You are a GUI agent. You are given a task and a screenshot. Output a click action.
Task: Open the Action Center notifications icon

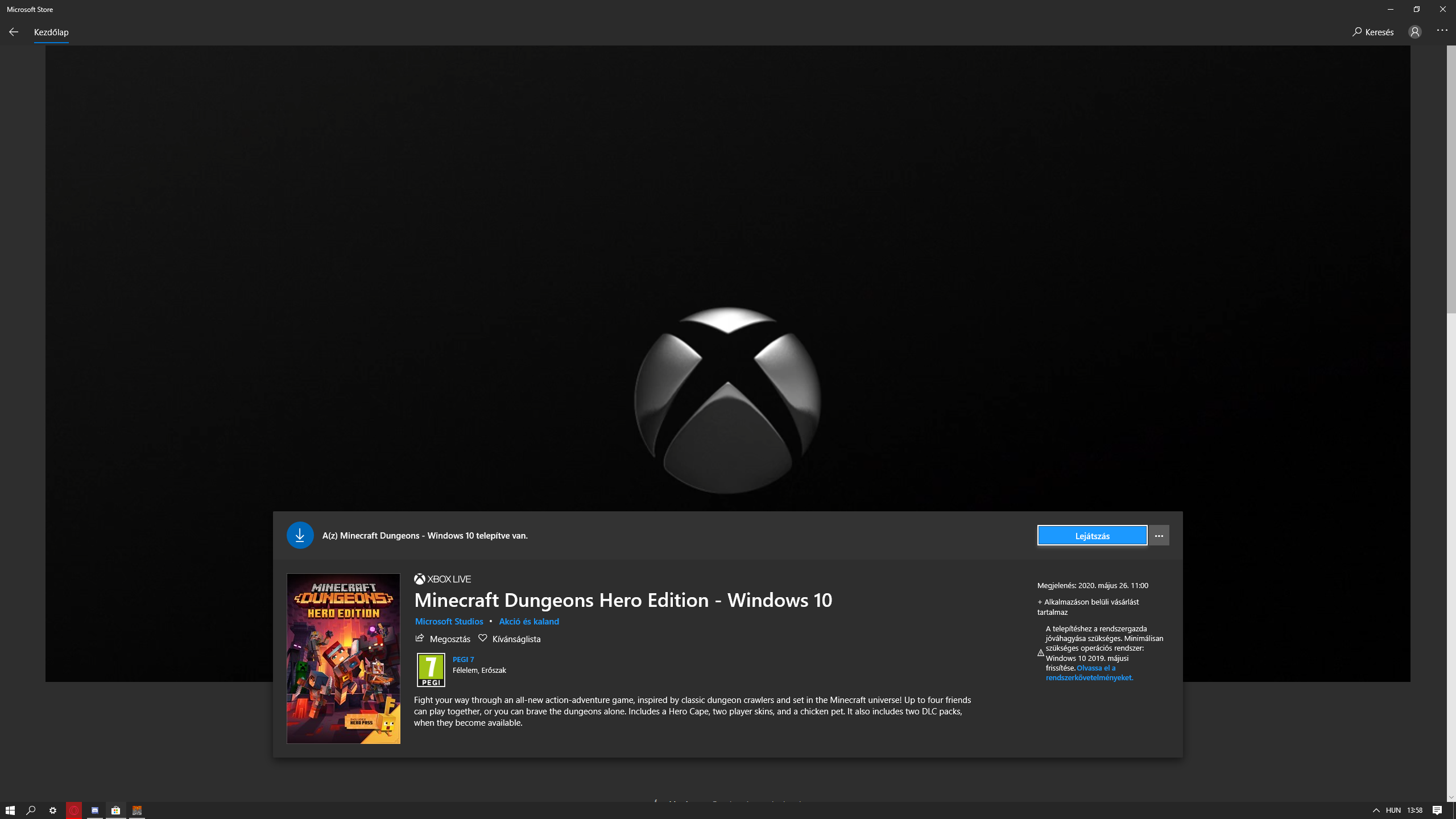point(1437,810)
